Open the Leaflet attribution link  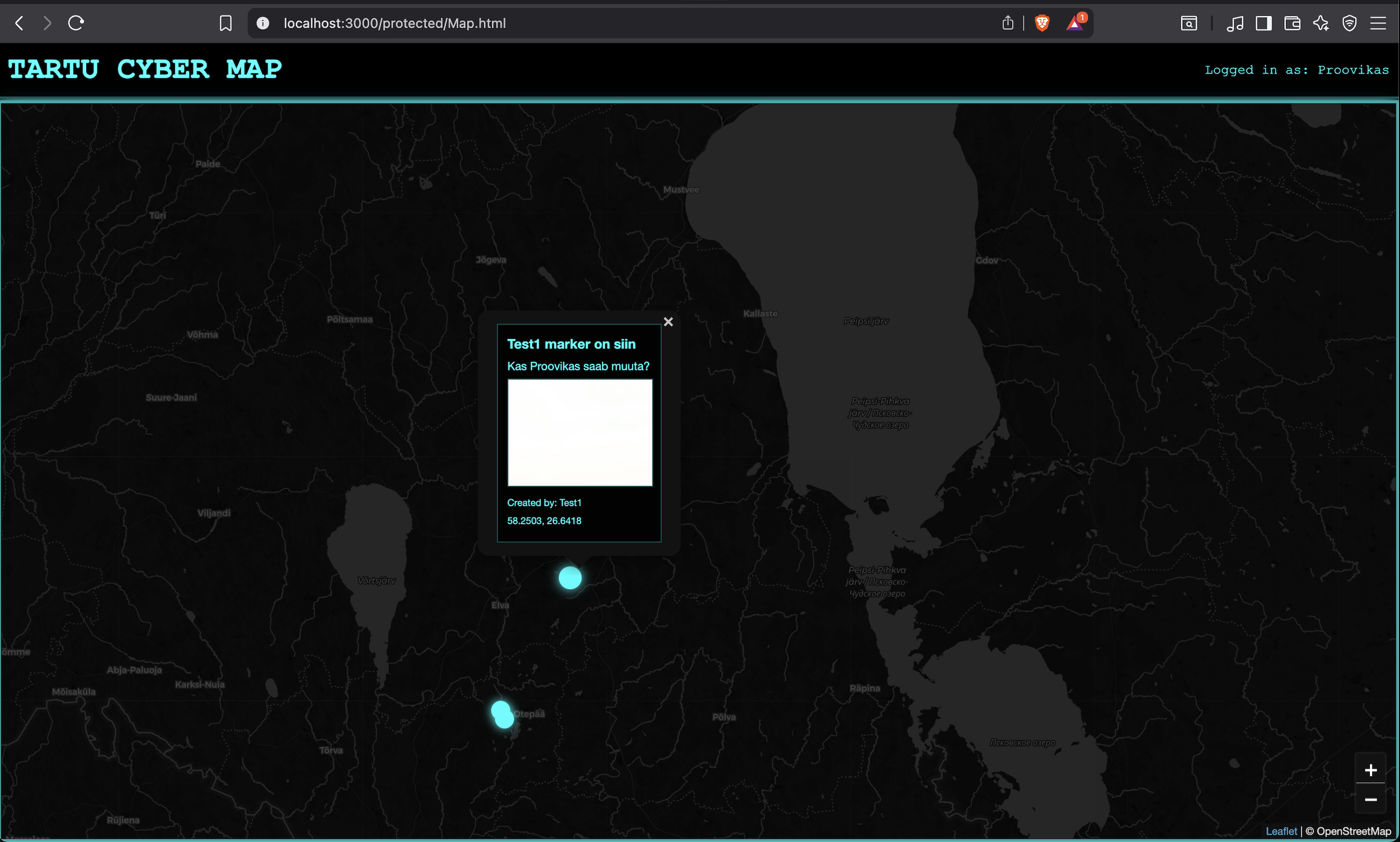click(1282, 831)
